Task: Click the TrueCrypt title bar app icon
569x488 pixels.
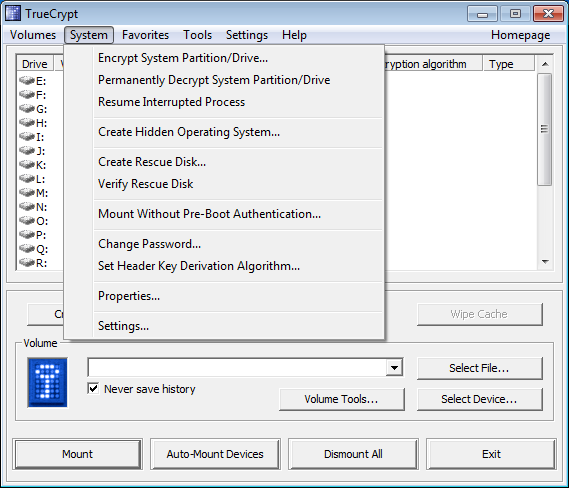Action: click(13, 13)
